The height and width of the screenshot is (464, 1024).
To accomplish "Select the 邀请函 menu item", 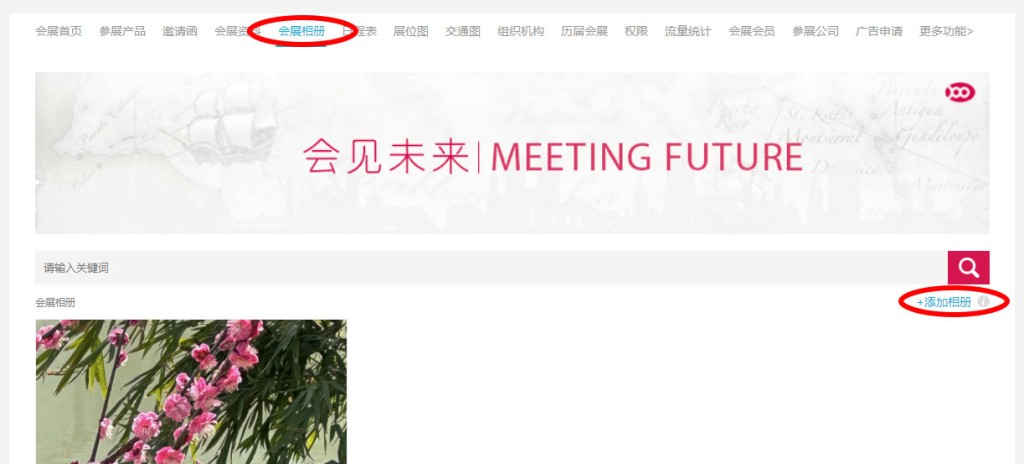I will pyautogui.click(x=180, y=31).
